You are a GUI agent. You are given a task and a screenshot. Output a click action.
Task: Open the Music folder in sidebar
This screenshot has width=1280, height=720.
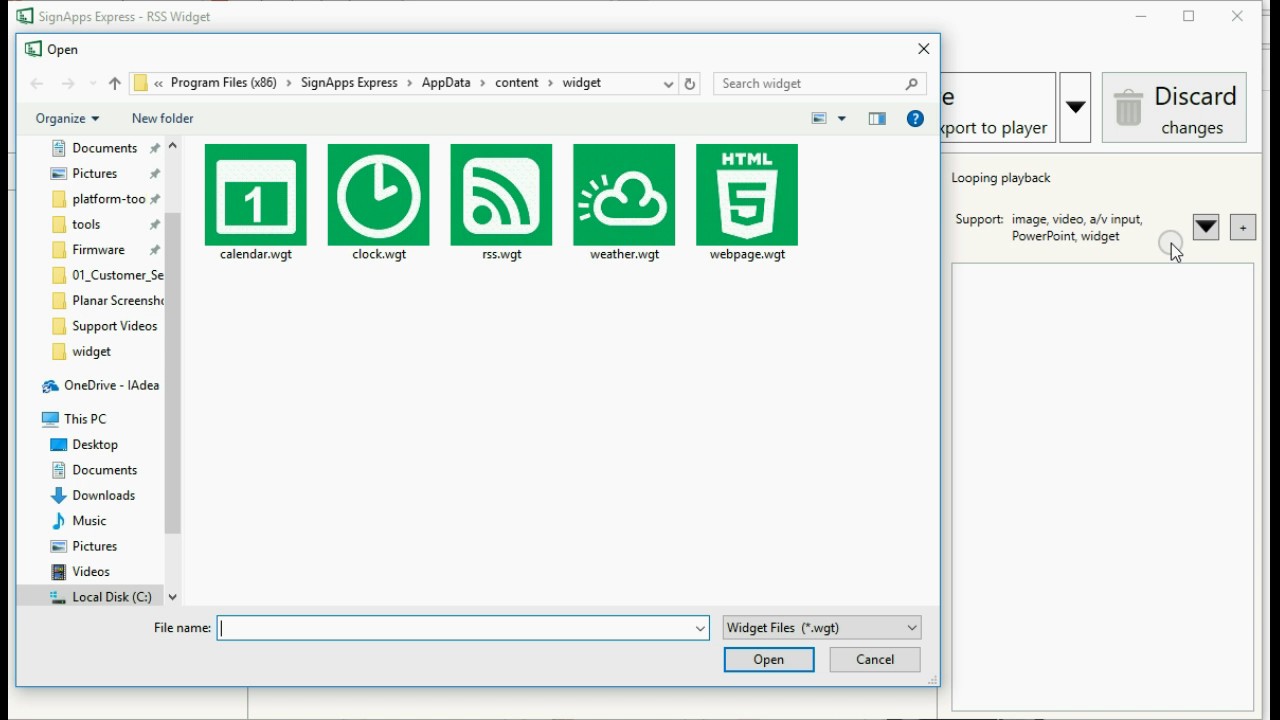point(89,521)
